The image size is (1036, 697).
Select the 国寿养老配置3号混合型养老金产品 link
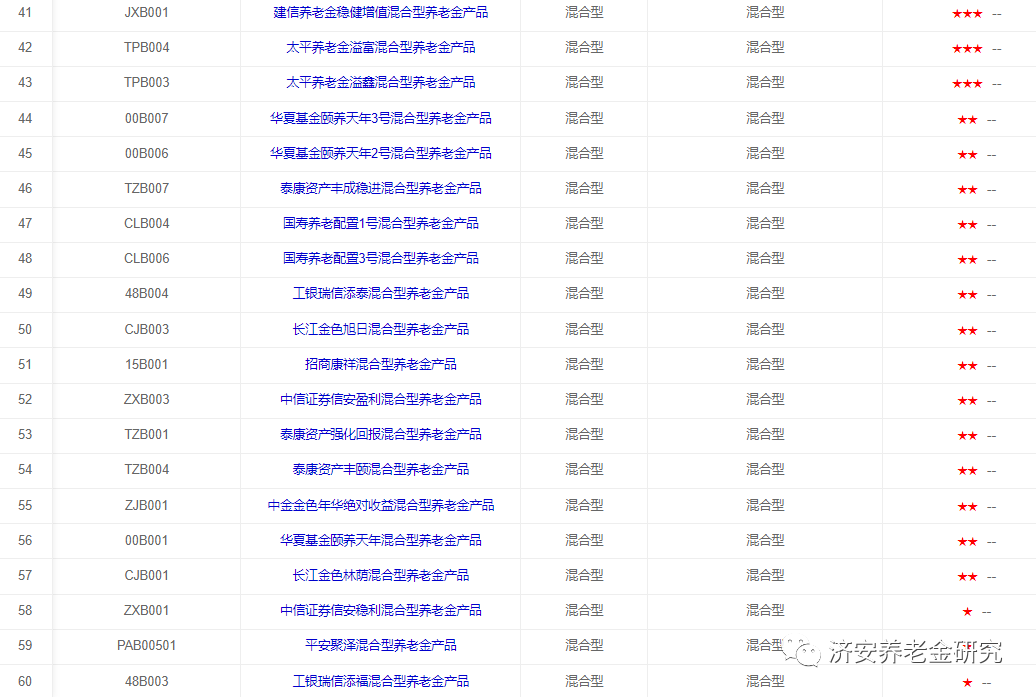click(381, 258)
